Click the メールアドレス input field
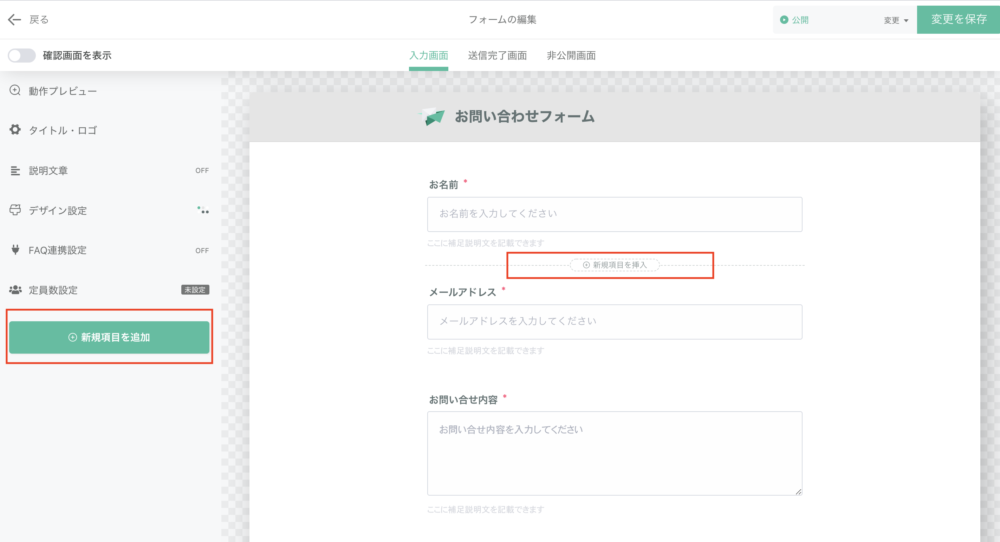This screenshot has height=542, width=1000. (615, 321)
